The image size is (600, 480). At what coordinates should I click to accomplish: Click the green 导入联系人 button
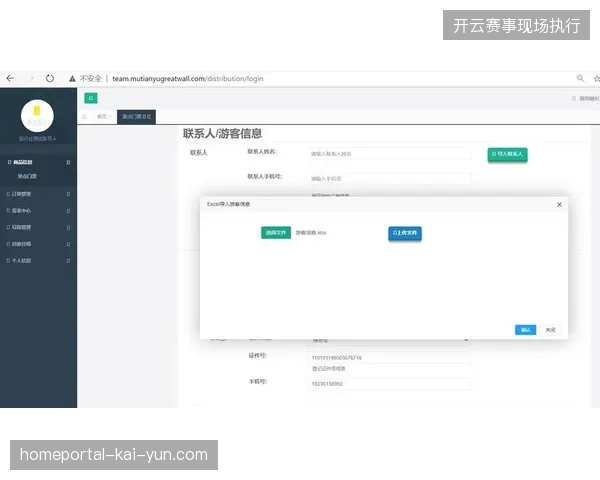click(507, 154)
